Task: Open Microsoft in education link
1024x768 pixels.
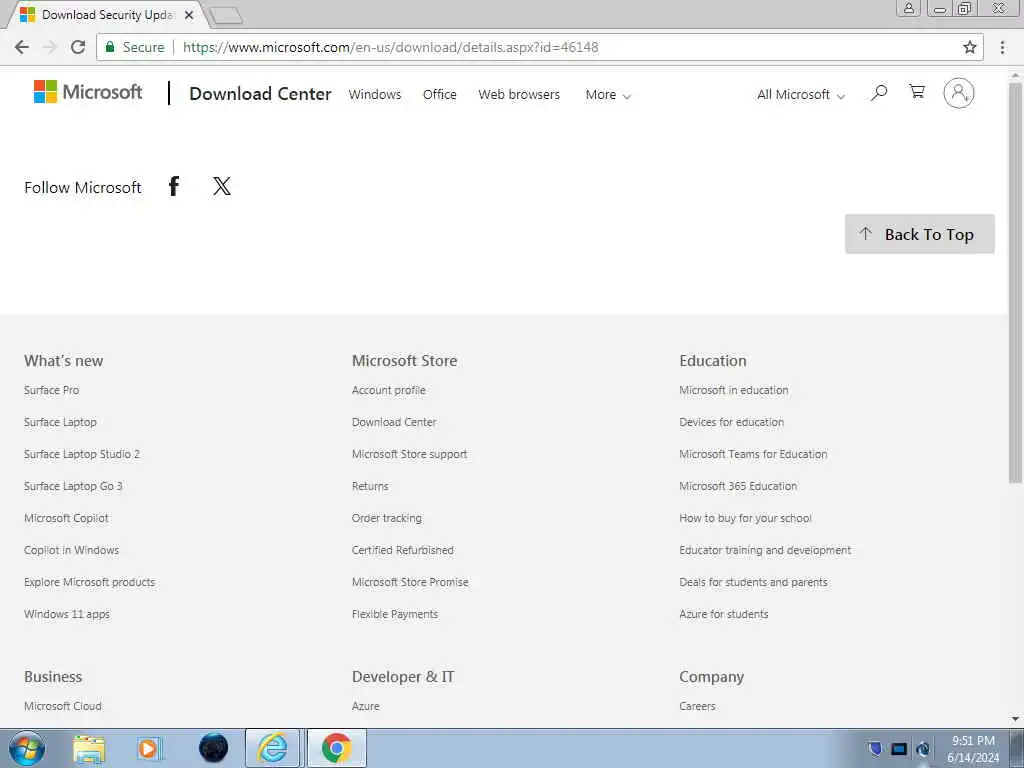Action: pos(733,390)
